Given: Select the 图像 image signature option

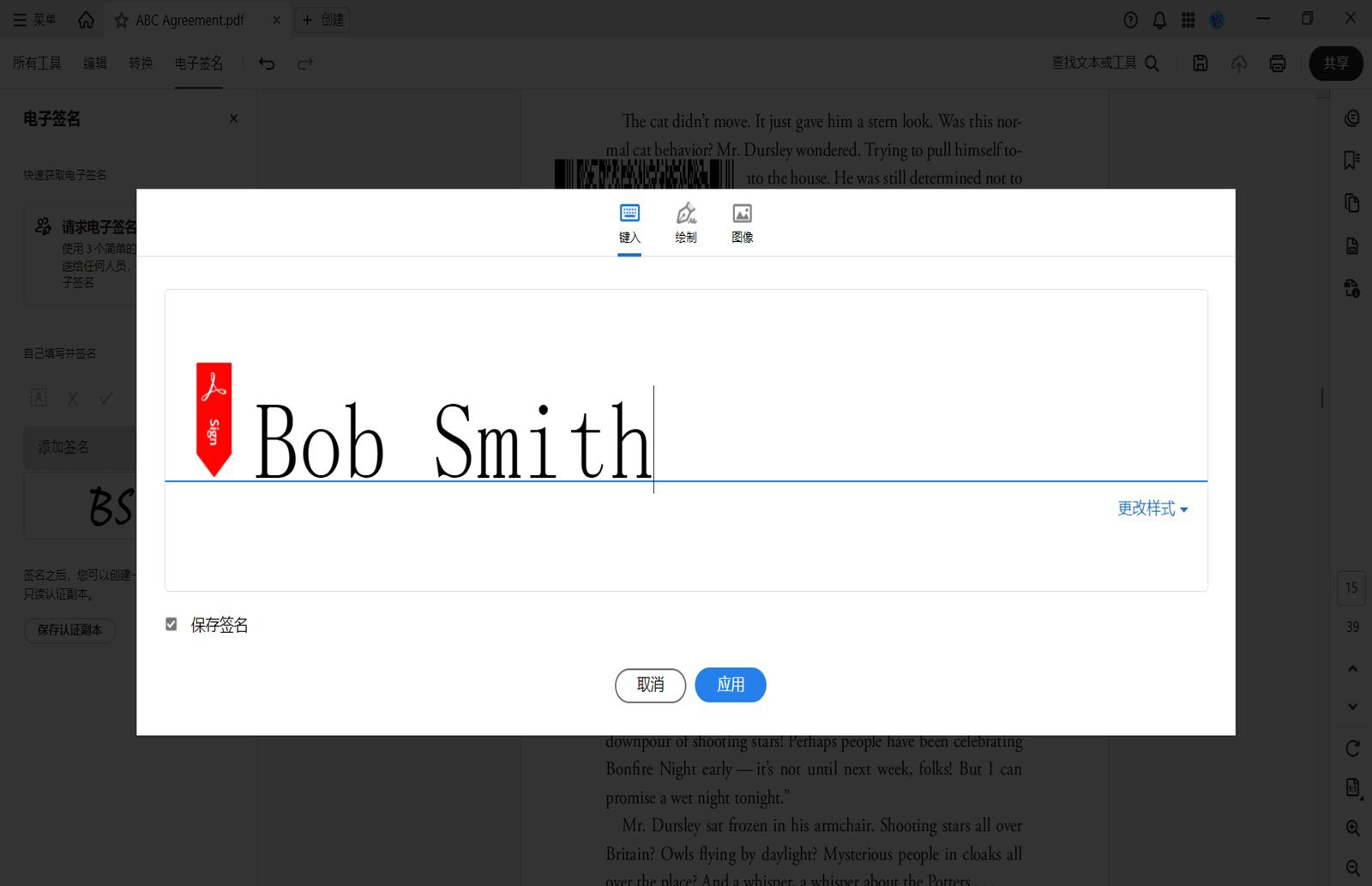Looking at the screenshot, I should 742,223.
